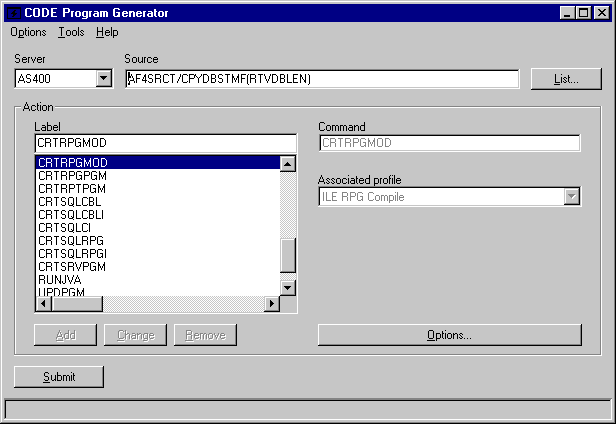
Task: Select CRTSQLCBL from the list
Action: [71, 201]
